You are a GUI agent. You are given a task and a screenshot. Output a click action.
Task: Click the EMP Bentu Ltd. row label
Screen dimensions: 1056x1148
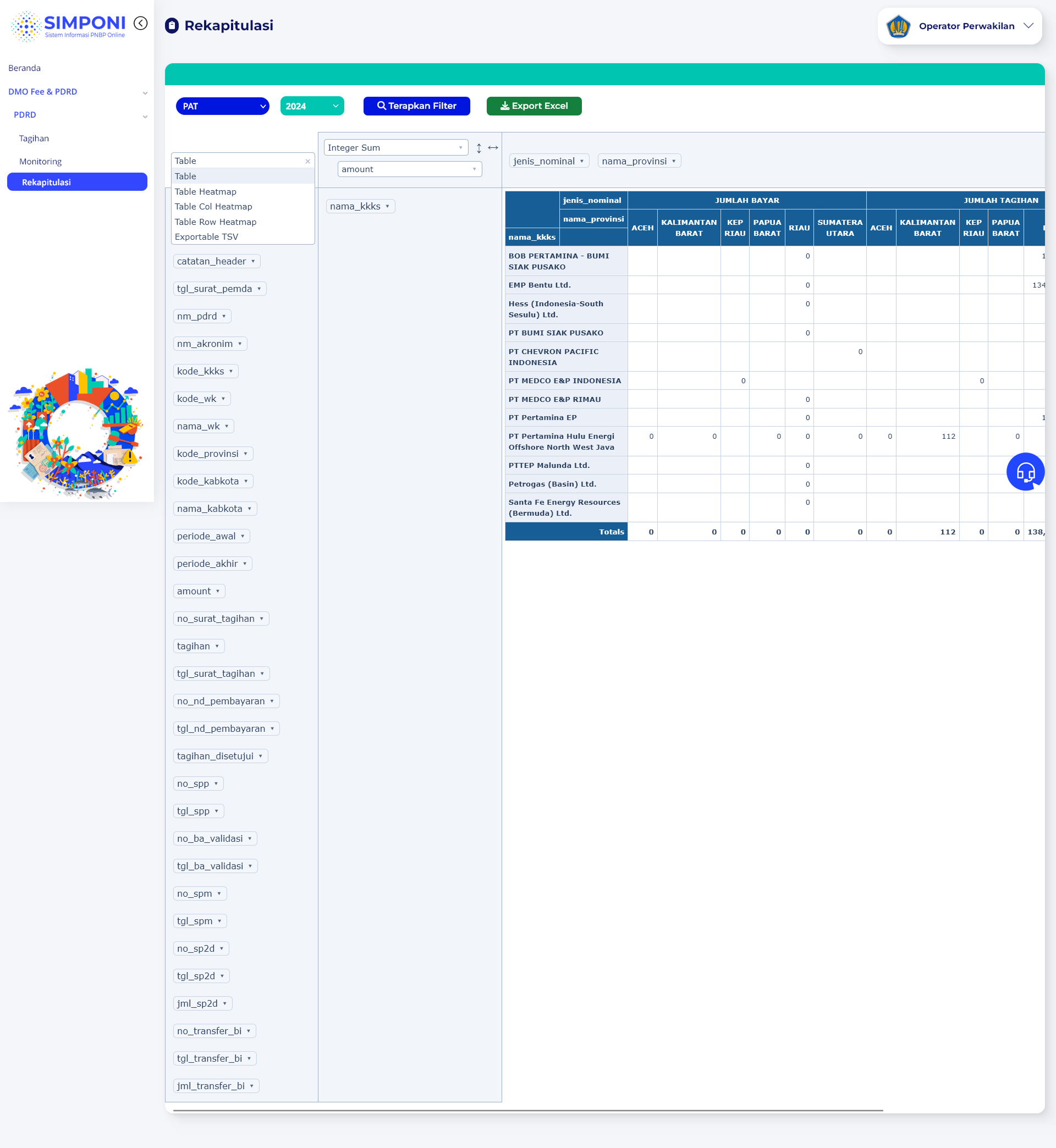[x=566, y=285]
